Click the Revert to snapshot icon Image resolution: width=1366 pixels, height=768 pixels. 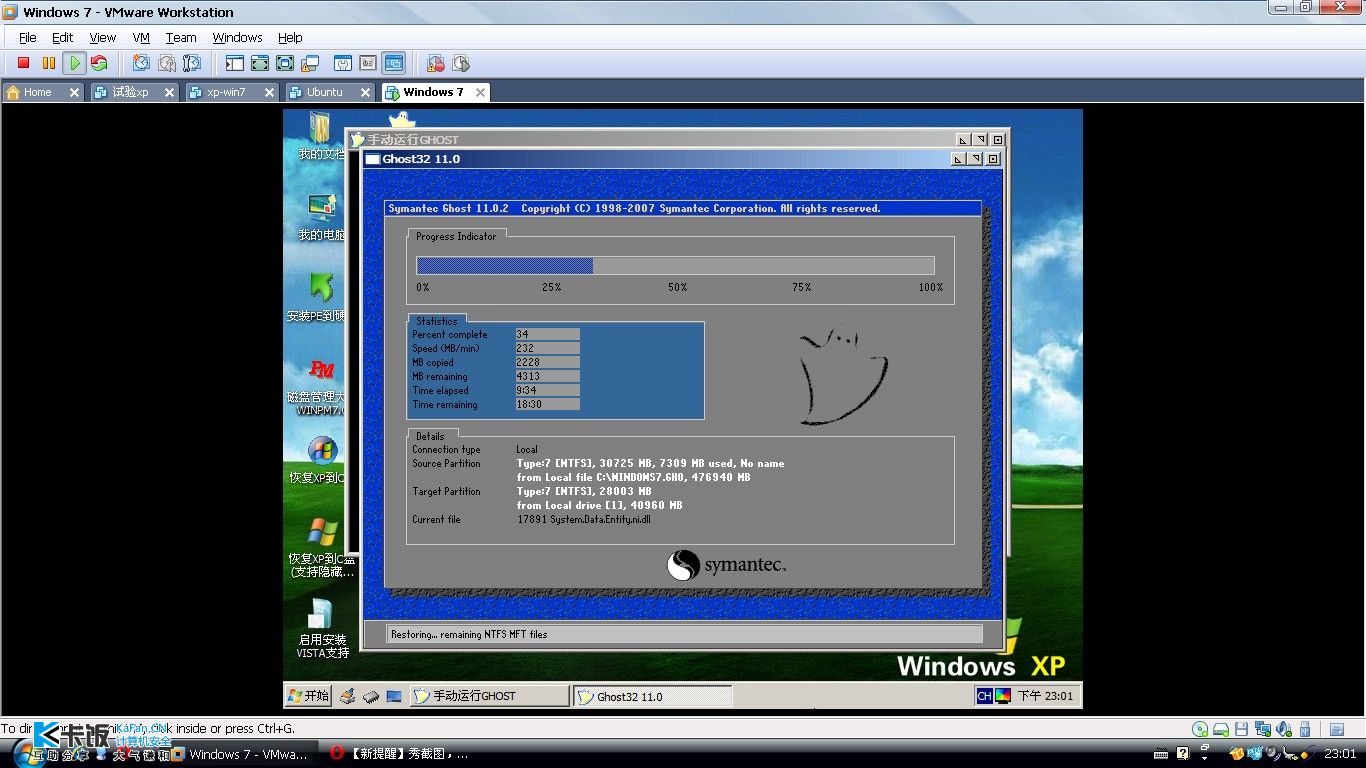point(166,63)
